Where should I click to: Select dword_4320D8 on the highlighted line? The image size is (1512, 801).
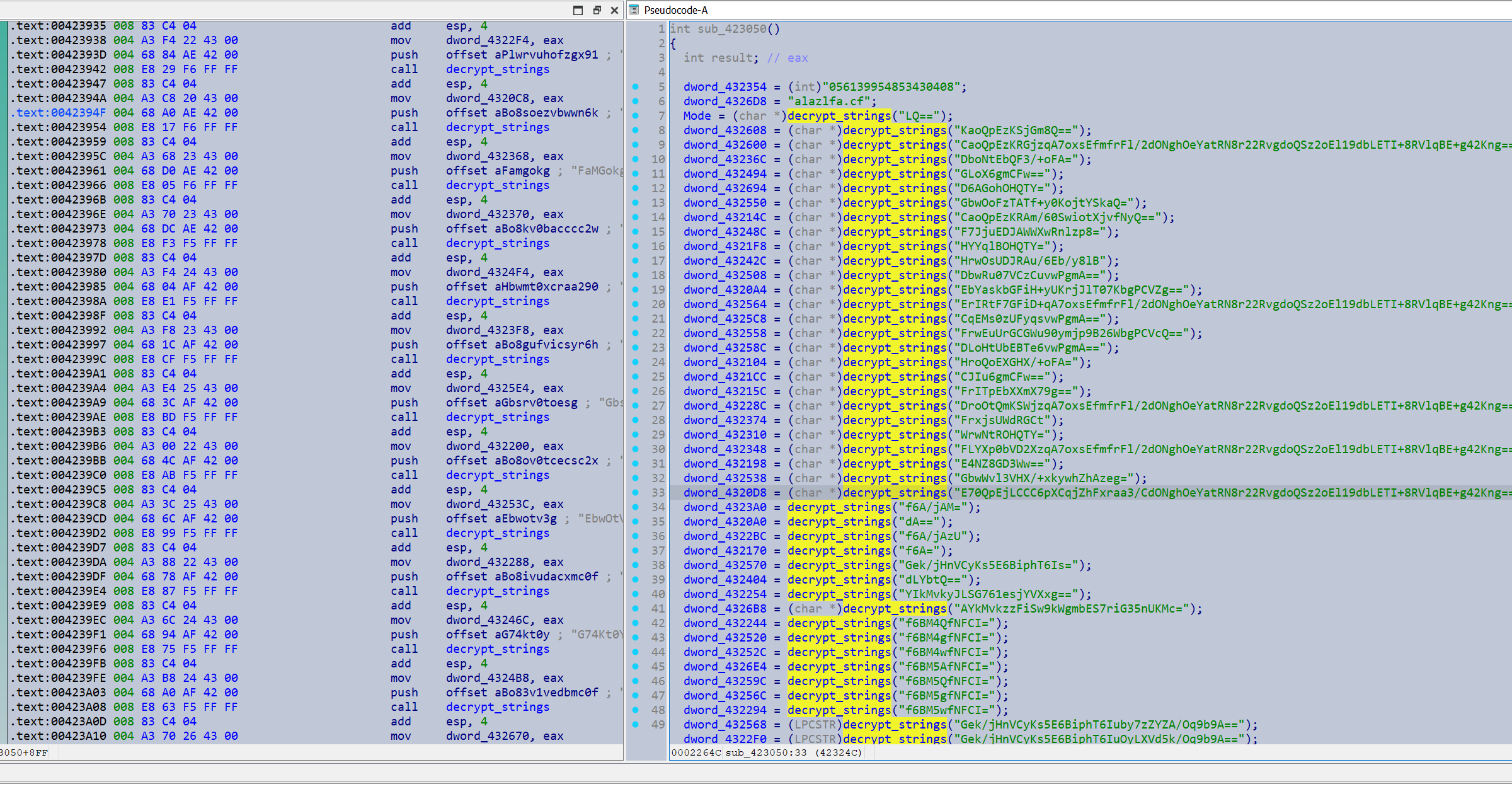click(724, 493)
